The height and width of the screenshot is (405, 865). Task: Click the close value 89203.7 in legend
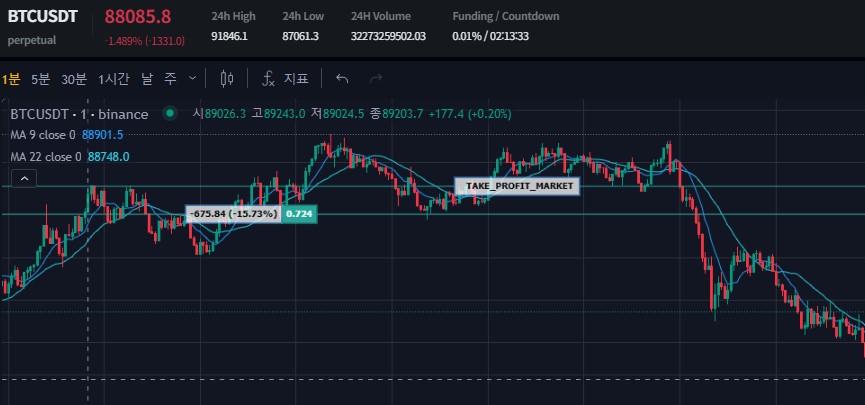pyautogui.click(x=403, y=114)
